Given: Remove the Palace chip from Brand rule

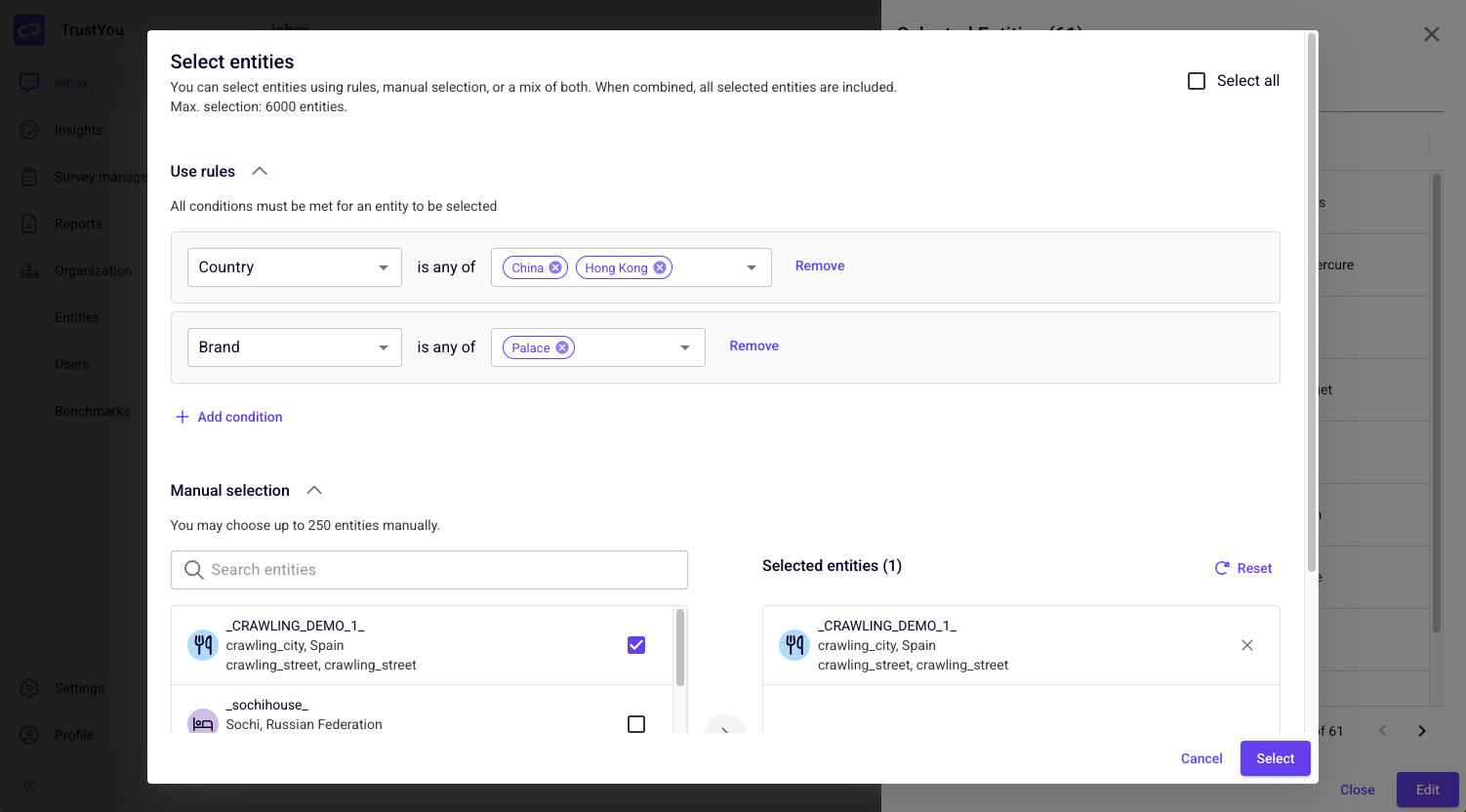Looking at the screenshot, I should pyautogui.click(x=562, y=347).
